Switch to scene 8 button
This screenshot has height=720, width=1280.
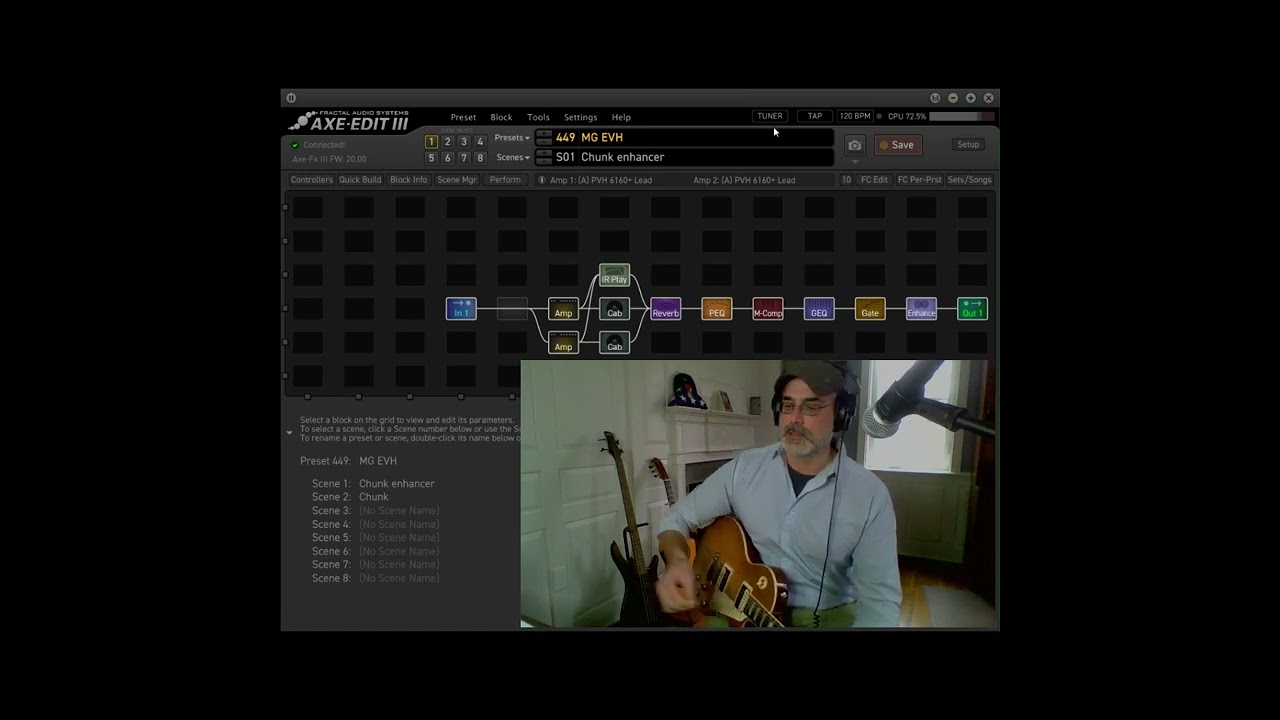(480, 158)
